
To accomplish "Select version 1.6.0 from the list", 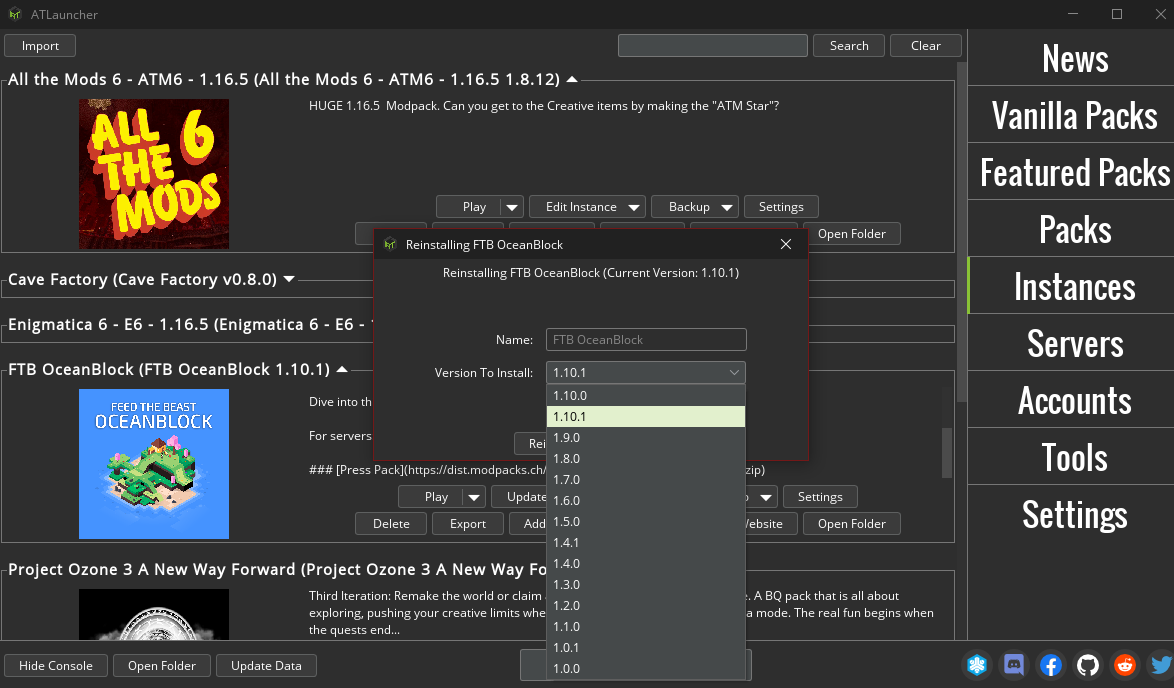I will pos(646,500).
